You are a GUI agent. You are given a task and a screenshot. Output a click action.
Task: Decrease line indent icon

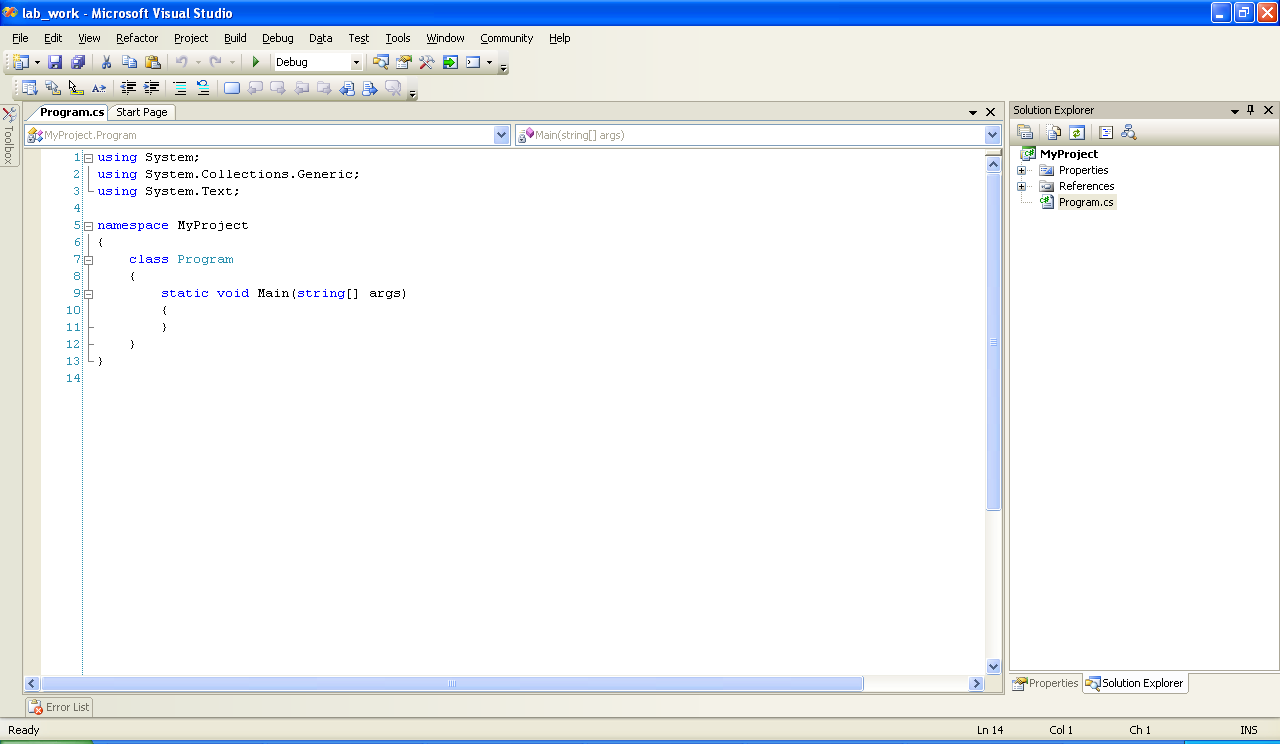point(128,88)
